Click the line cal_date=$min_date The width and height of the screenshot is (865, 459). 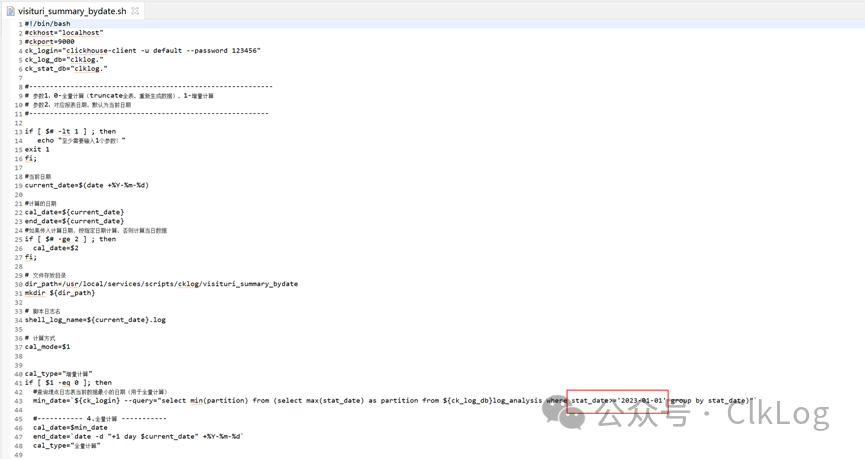[x=70, y=428]
